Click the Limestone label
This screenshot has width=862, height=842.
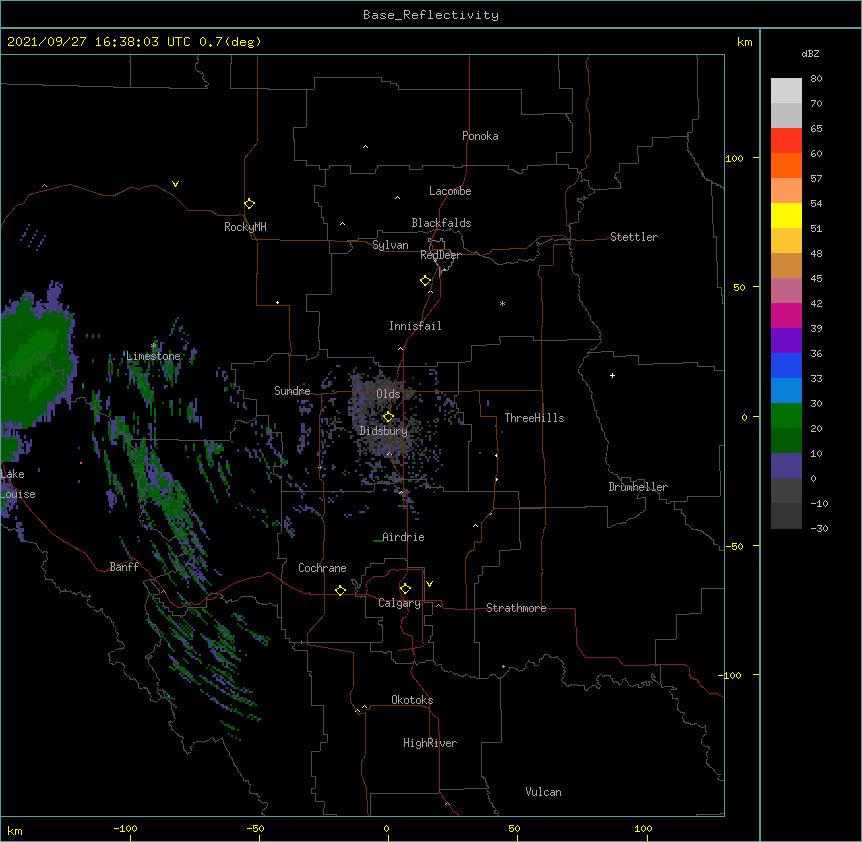pyautogui.click(x=153, y=356)
